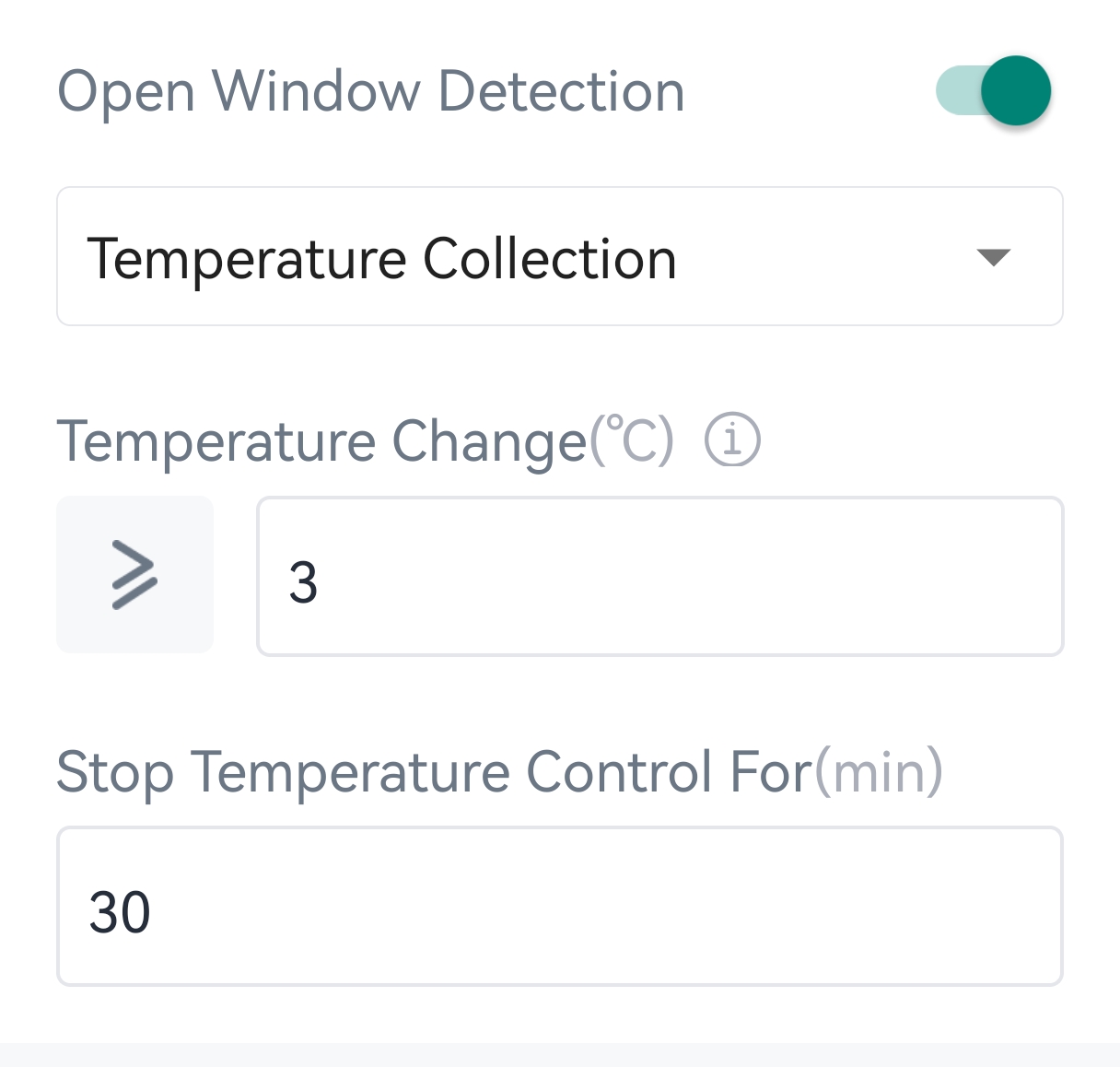The height and width of the screenshot is (1067, 1120).
Task: Open the Temperature Collection dropdown
Action: (559, 257)
